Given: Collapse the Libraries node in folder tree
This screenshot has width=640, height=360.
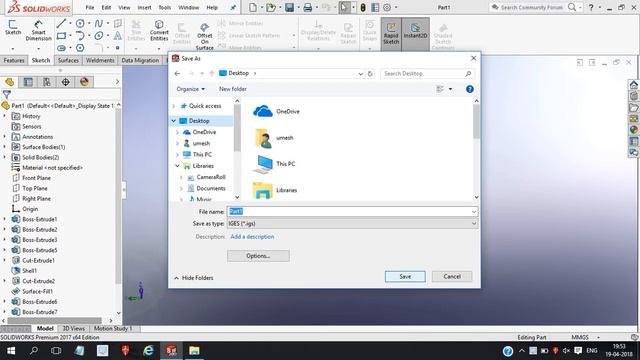Looking at the screenshot, I should 177,166.
